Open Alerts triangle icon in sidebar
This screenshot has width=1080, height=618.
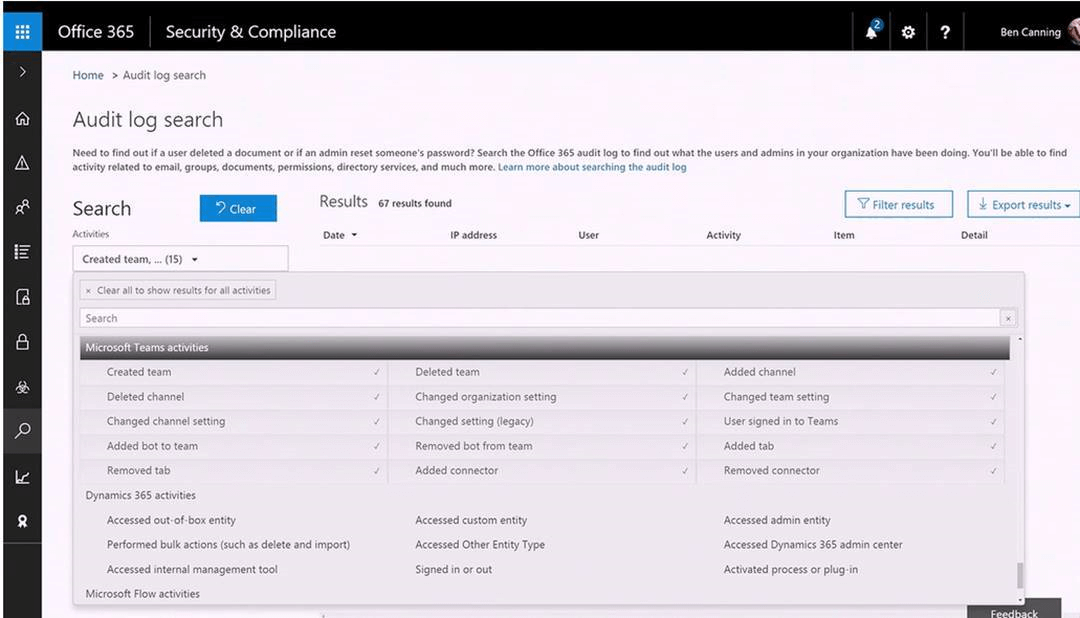22,163
